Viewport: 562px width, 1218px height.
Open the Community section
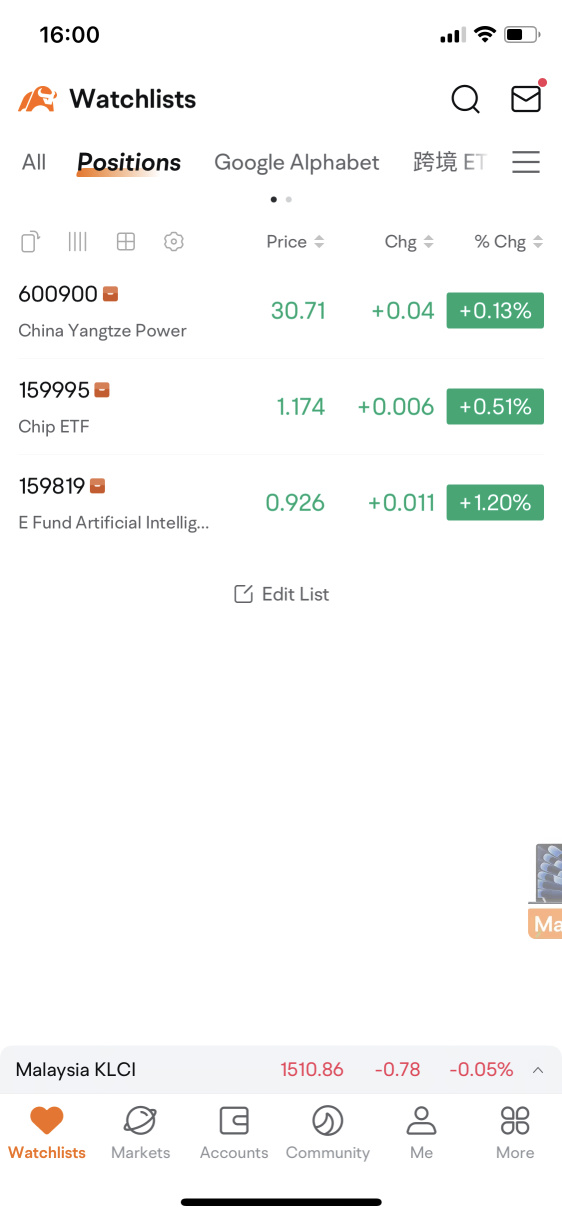point(328,1132)
